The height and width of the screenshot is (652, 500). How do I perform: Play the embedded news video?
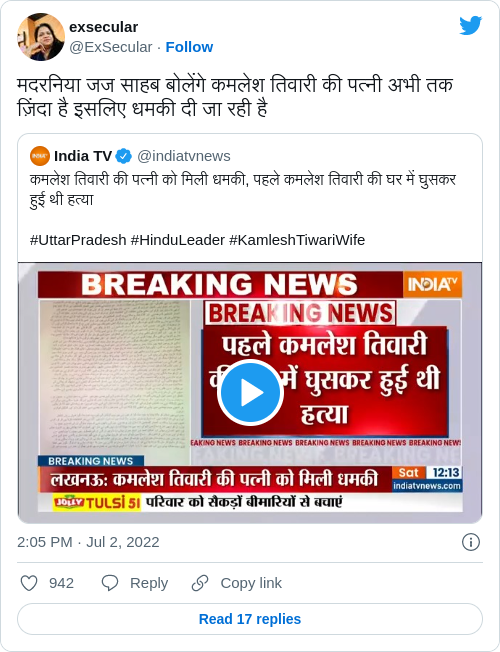point(250,392)
